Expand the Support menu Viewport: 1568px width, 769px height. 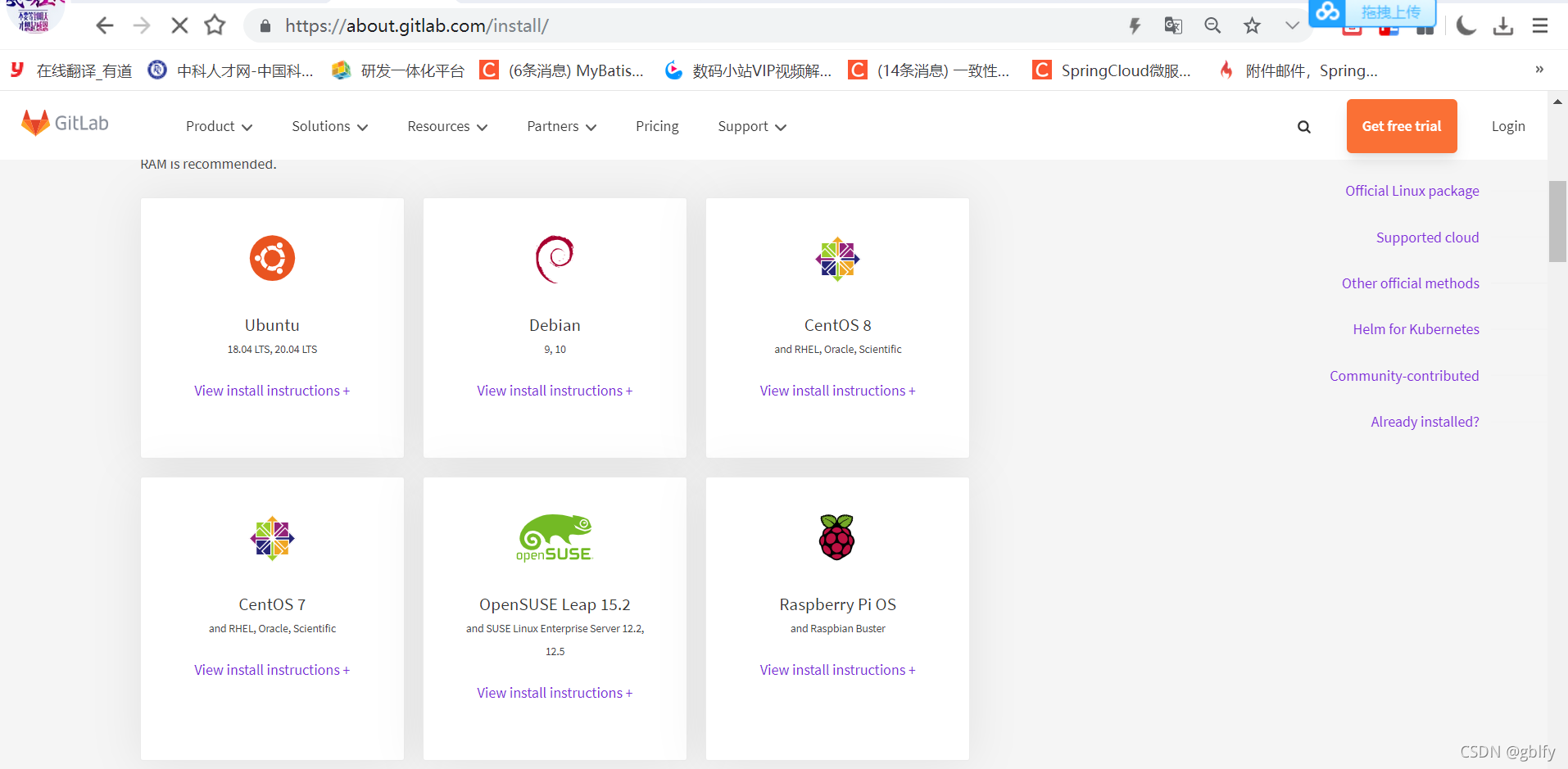click(x=752, y=126)
